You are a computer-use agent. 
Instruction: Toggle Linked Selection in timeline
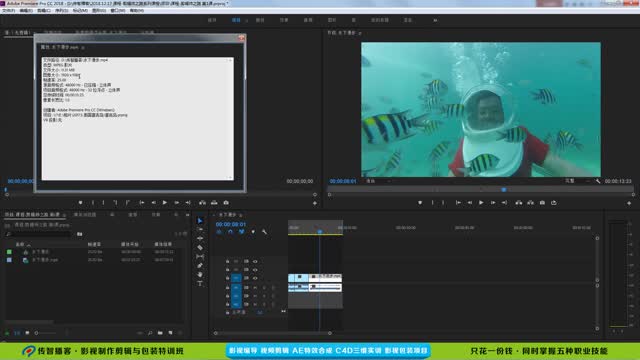point(242,232)
